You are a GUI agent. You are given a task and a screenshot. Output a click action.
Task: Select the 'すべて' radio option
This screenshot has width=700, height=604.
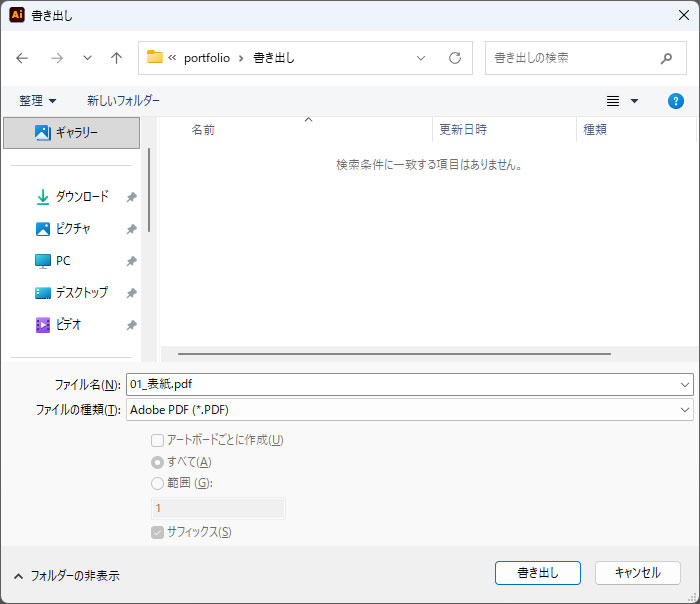(157, 462)
